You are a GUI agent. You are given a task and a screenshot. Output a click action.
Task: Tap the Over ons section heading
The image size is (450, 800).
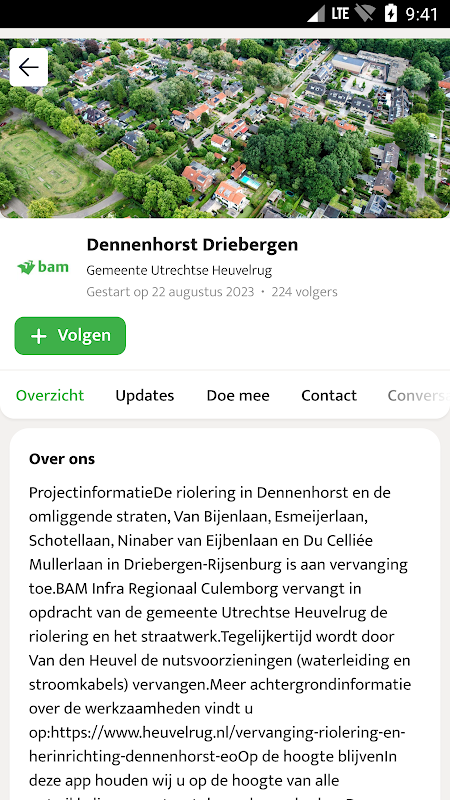click(62, 459)
